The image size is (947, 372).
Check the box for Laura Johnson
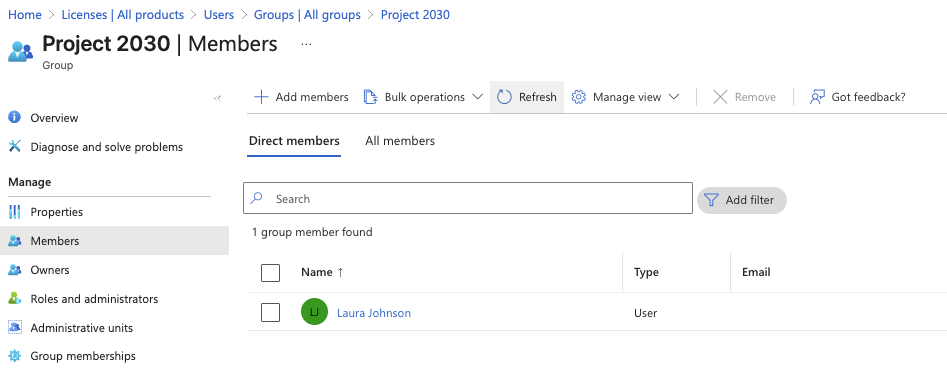click(x=271, y=312)
